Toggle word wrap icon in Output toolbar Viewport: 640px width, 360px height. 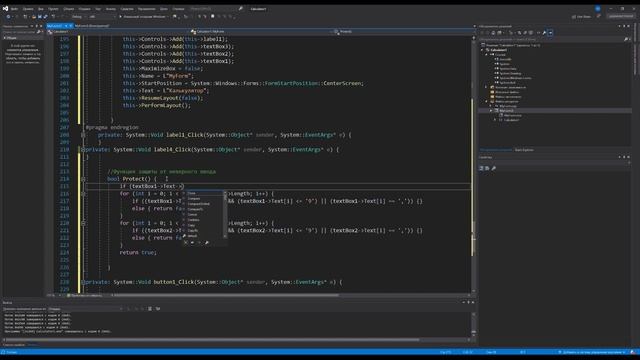[158, 309]
